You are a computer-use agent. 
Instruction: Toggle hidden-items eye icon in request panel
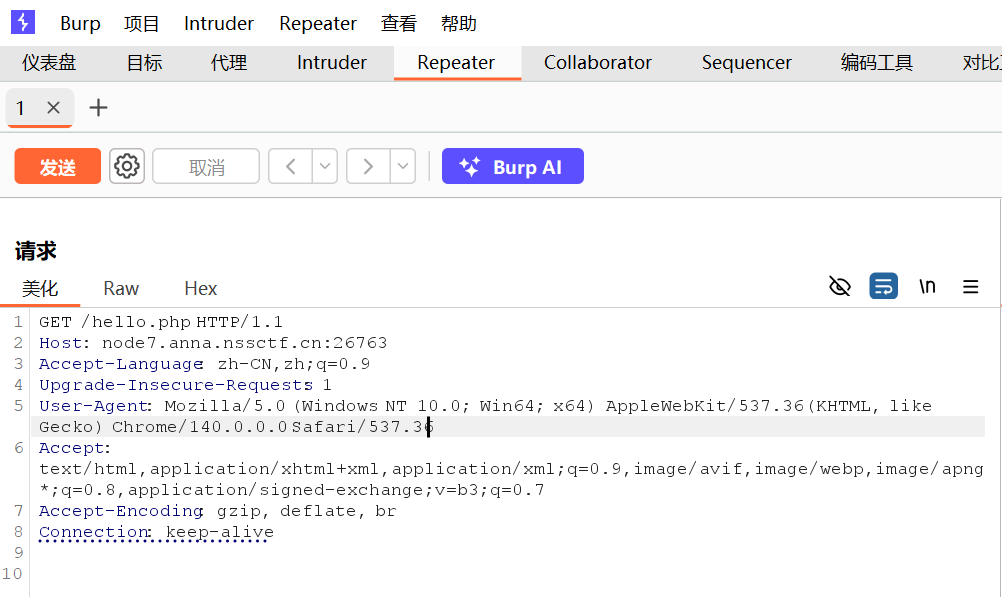(x=840, y=287)
